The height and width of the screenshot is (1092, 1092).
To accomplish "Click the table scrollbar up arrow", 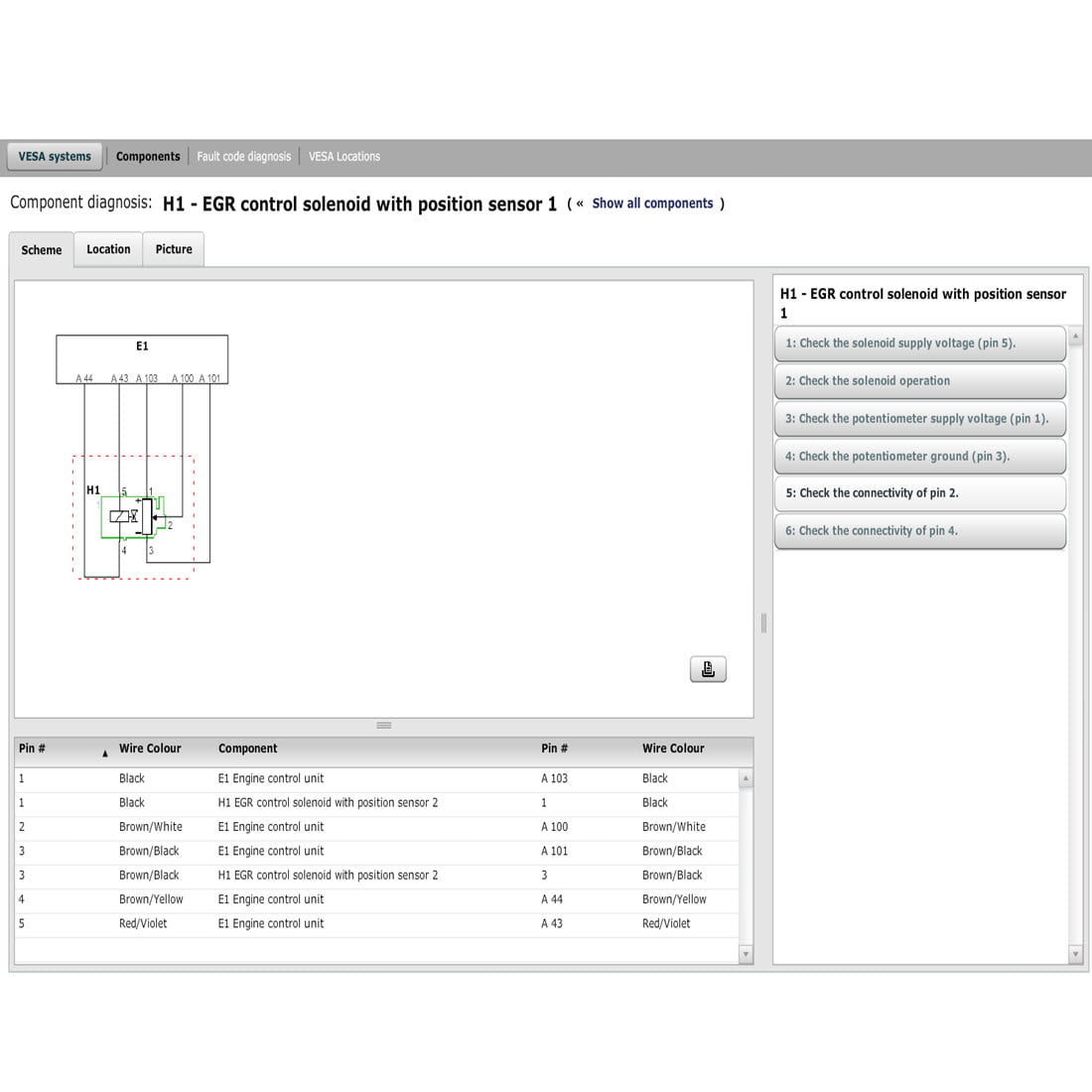I will click(x=746, y=778).
